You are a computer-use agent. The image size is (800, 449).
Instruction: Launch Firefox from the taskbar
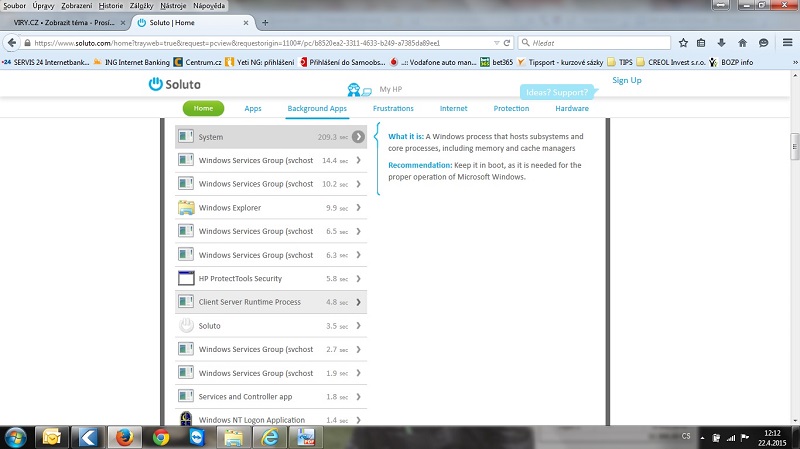[124, 437]
